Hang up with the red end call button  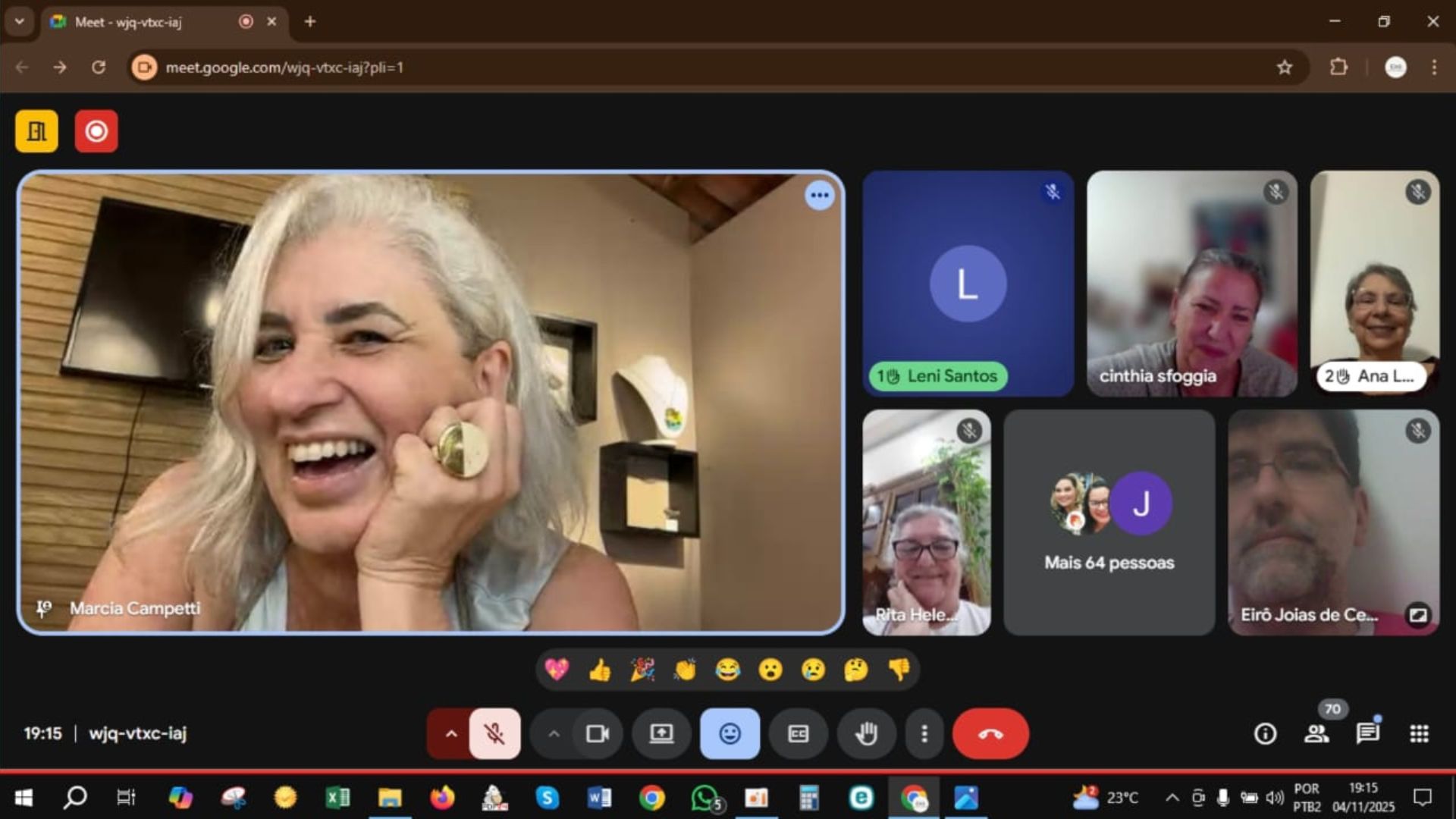tap(990, 733)
